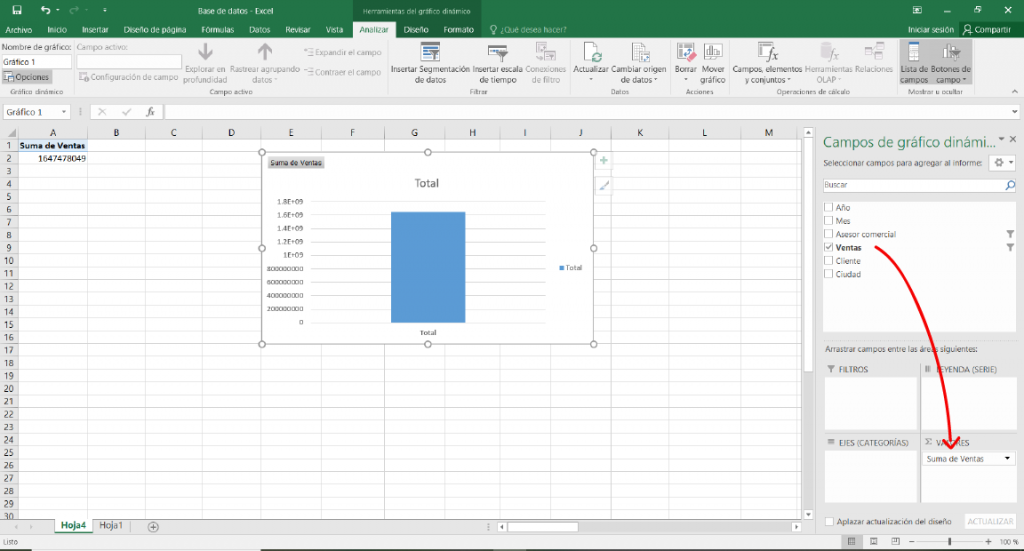This screenshot has height=551, width=1024.
Task: Click the Borrar icon
Action: (x=686, y=53)
